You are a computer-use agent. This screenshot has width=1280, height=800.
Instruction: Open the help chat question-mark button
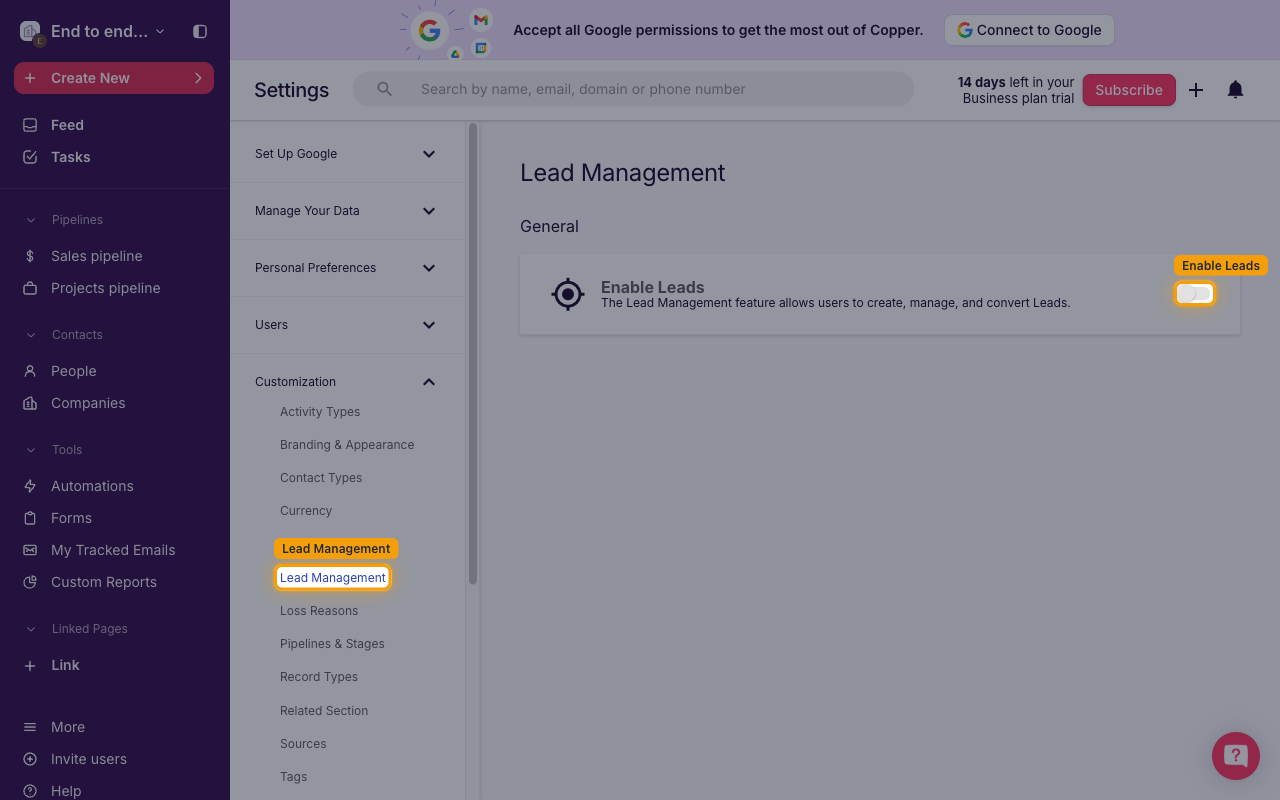[x=1236, y=756]
